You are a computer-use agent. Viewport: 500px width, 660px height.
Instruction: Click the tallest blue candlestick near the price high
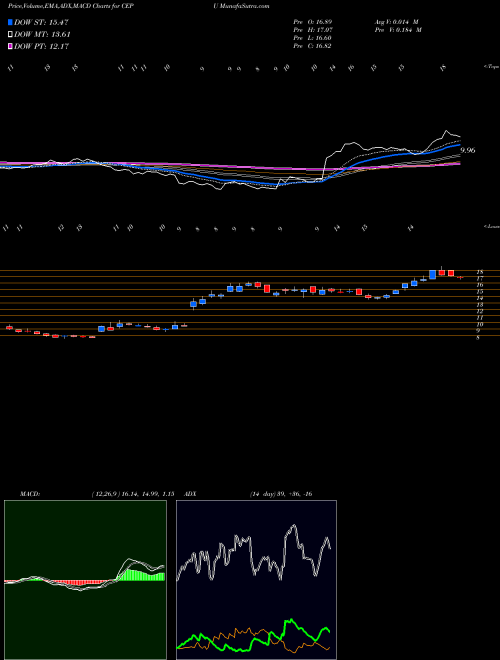tap(432, 274)
